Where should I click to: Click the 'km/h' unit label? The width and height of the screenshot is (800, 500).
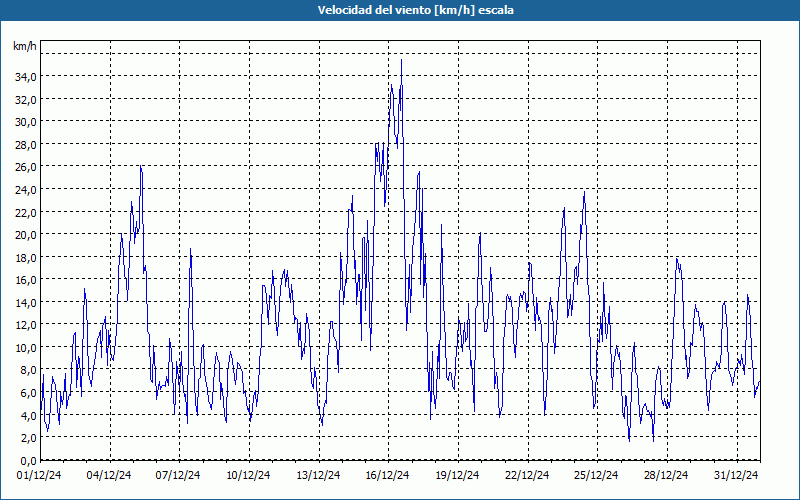[x=25, y=46]
